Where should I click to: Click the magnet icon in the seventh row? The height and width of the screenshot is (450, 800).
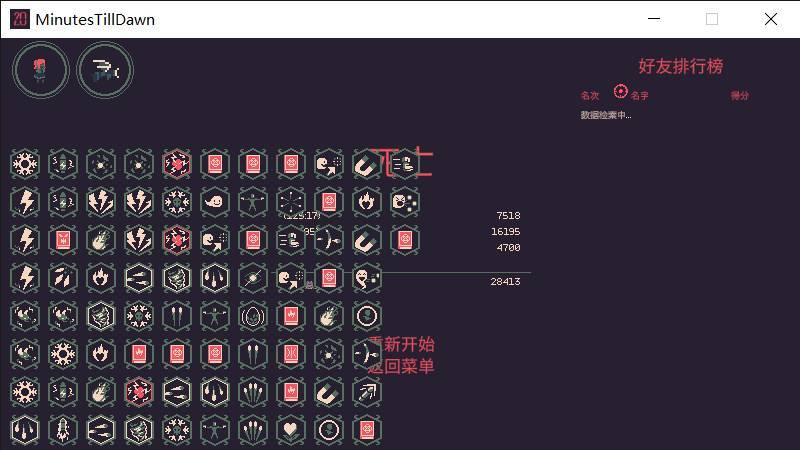(x=329, y=392)
